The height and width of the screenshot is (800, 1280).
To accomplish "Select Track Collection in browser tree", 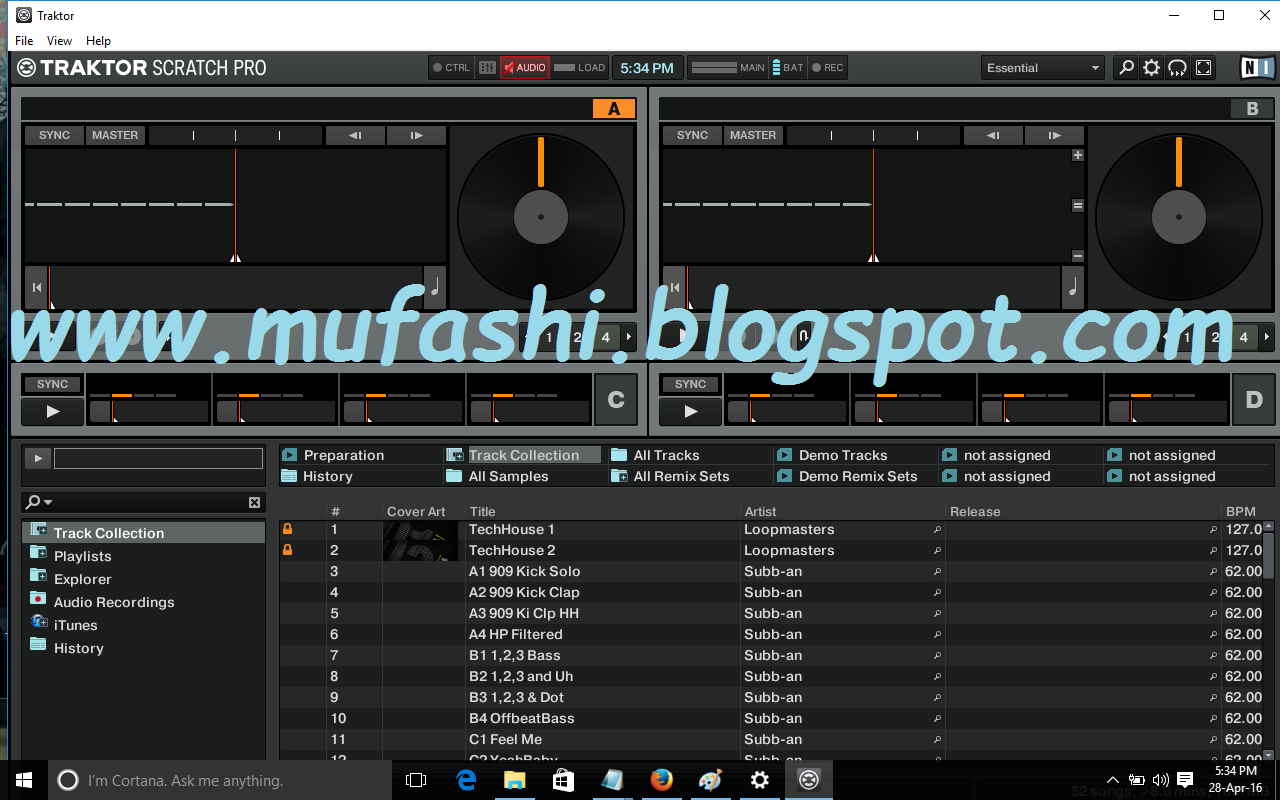I will pos(144,533).
